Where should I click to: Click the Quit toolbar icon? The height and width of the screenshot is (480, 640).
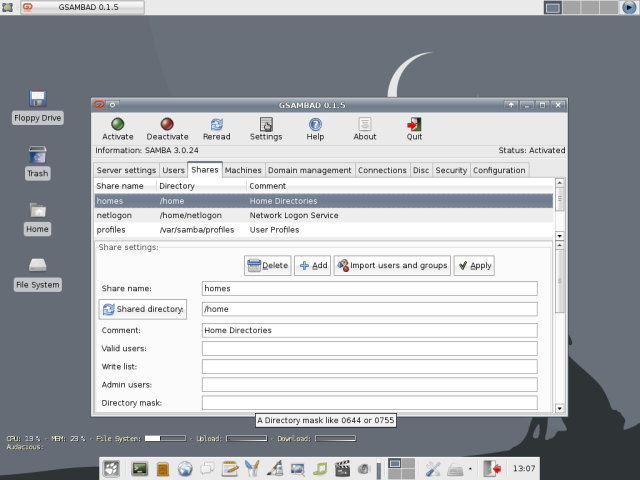[414, 124]
